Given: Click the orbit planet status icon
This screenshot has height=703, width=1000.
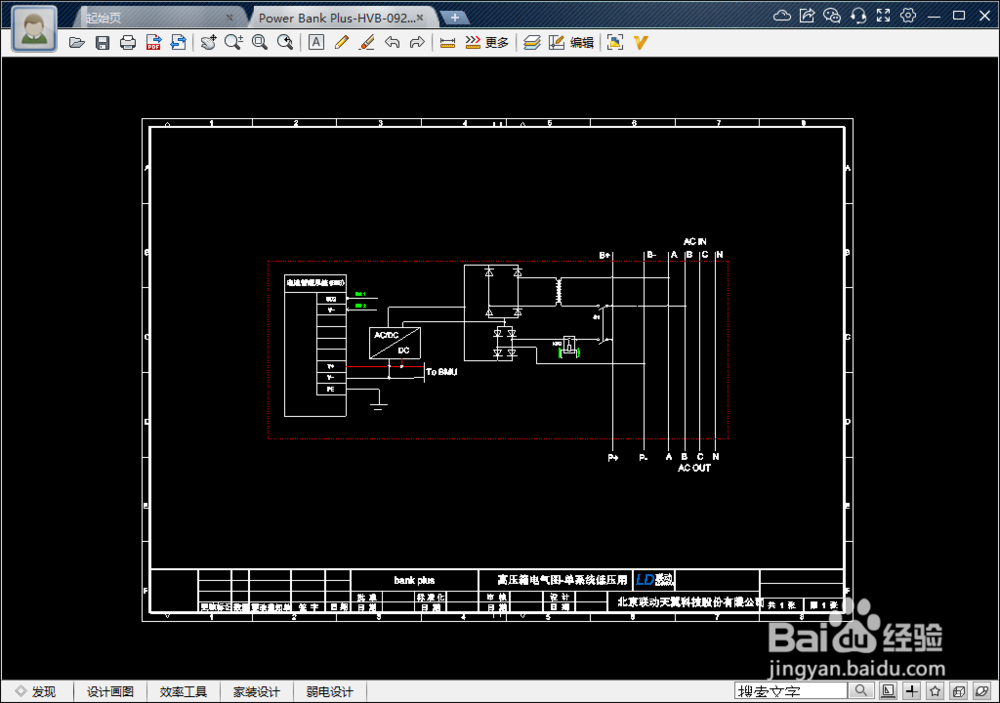Looking at the screenshot, I should click(982, 691).
